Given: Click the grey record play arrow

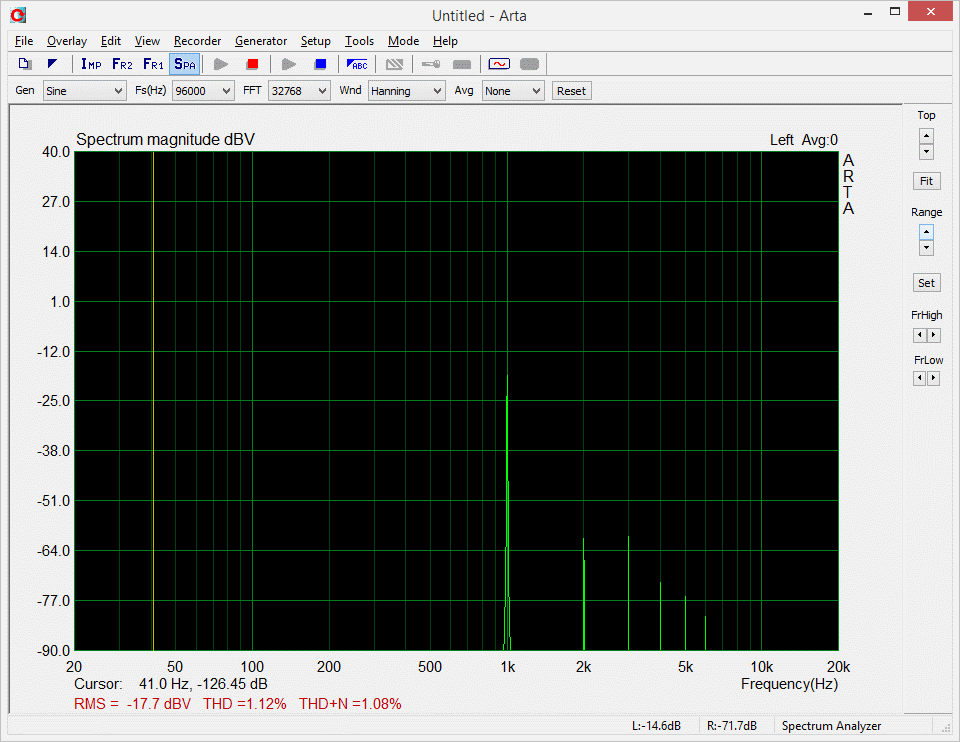Looking at the screenshot, I should point(221,64).
